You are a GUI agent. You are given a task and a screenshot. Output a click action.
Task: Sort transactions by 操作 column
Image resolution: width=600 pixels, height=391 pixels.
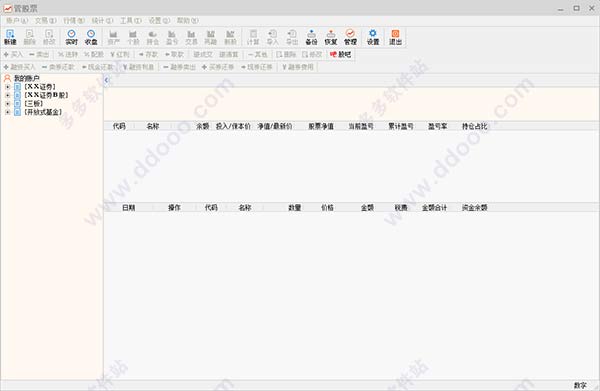(x=174, y=208)
